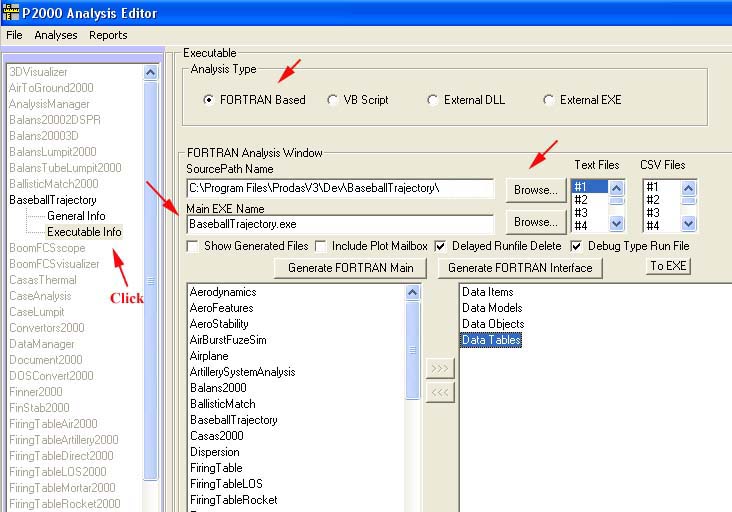
Task: Select CasasThermal tree entry
Action: pos(43,280)
